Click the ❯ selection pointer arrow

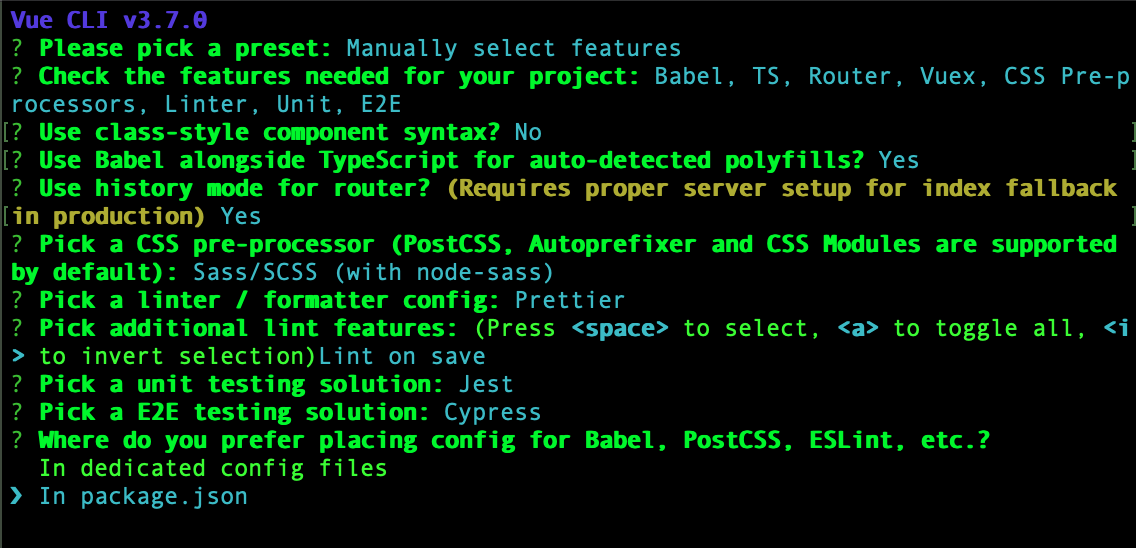[18, 497]
